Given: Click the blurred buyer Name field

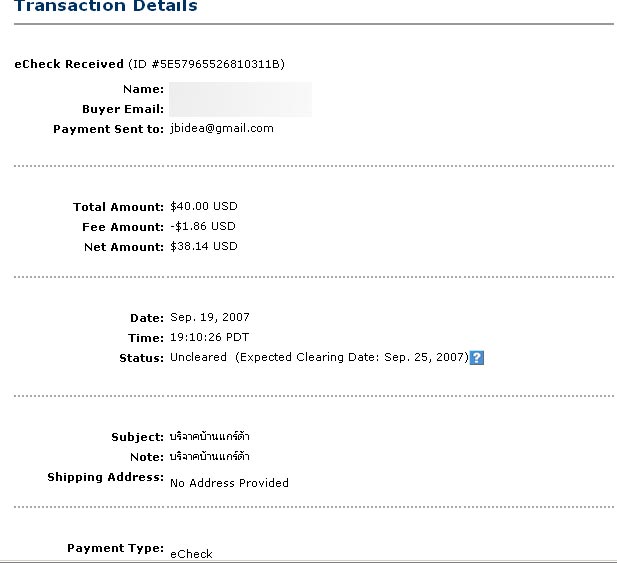Looking at the screenshot, I should click(x=240, y=90).
